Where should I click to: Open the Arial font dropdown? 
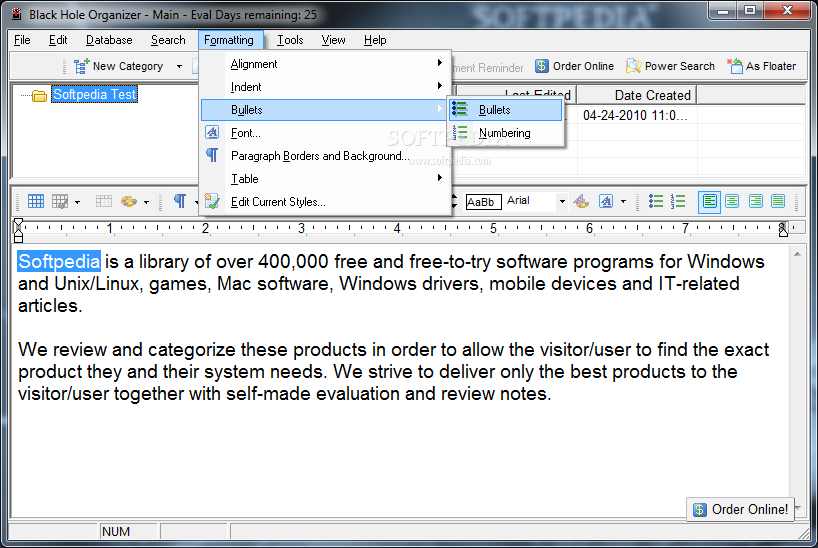[x=562, y=201]
